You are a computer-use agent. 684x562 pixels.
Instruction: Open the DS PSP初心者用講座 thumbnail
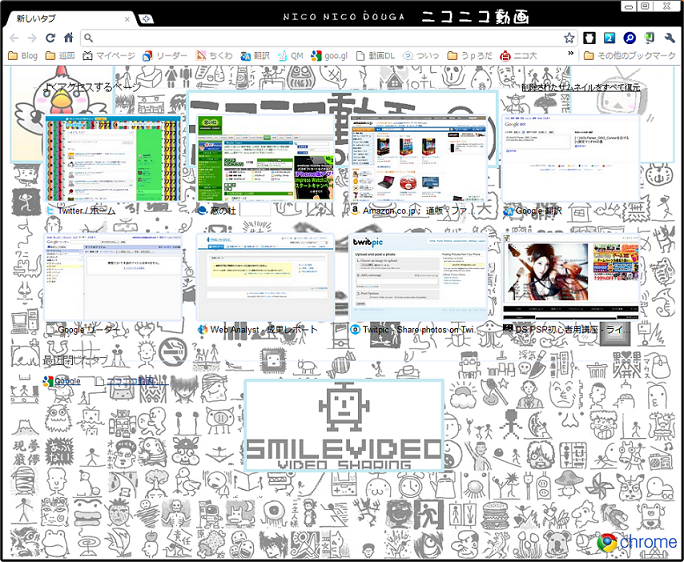(571, 277)
